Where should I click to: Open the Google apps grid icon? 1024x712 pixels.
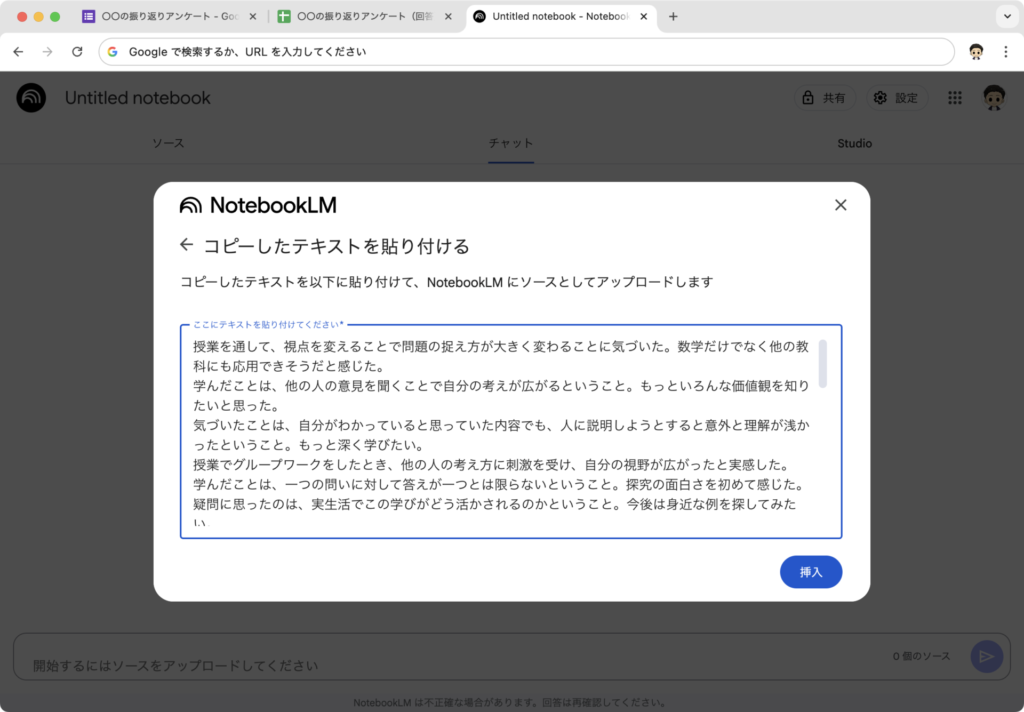click(x=955, y=98)
